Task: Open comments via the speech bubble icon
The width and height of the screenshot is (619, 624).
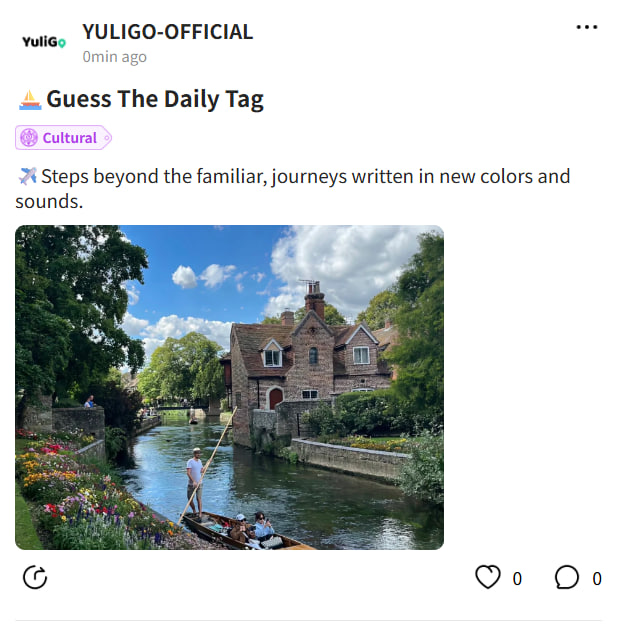Action: [566, 577]
